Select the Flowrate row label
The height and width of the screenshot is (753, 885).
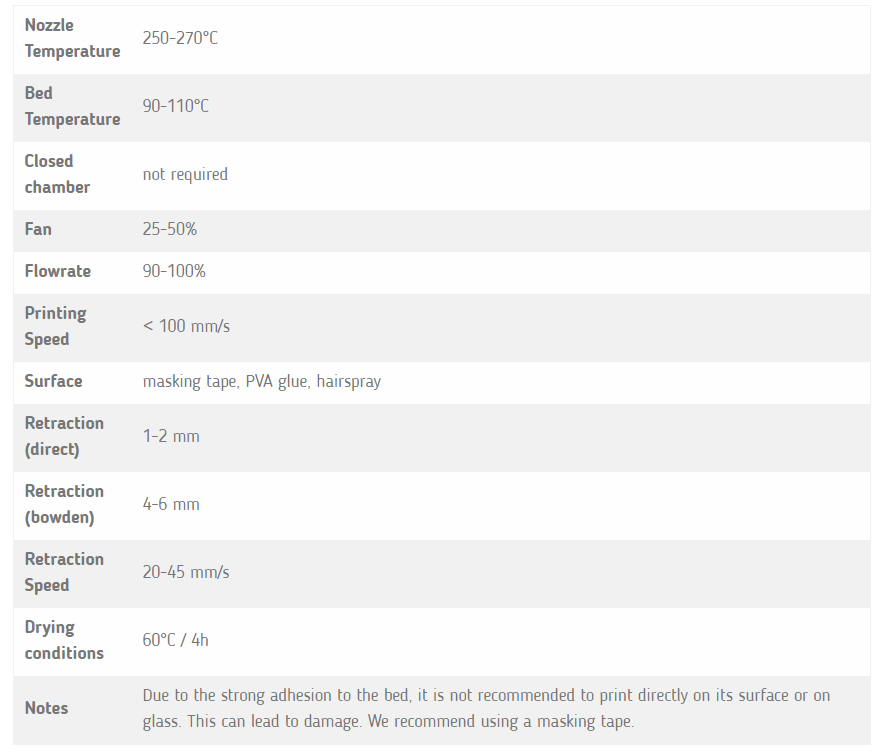pyautogui.click(x=58, y=271)
